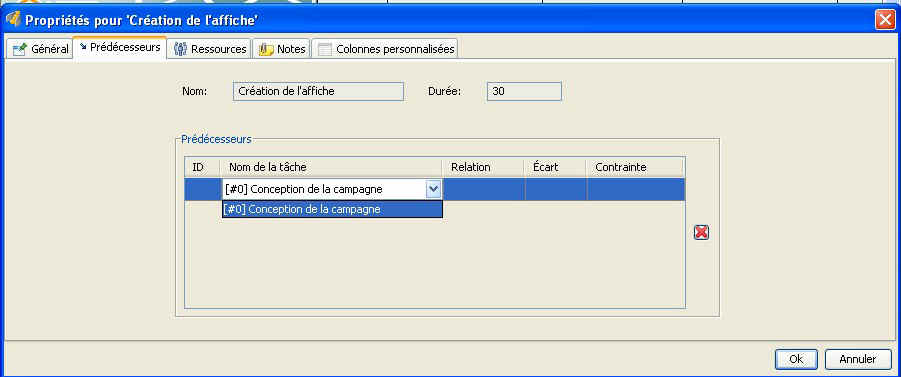
Task: Close the Propriétés dialog window
Action: (x=884, y=20)
